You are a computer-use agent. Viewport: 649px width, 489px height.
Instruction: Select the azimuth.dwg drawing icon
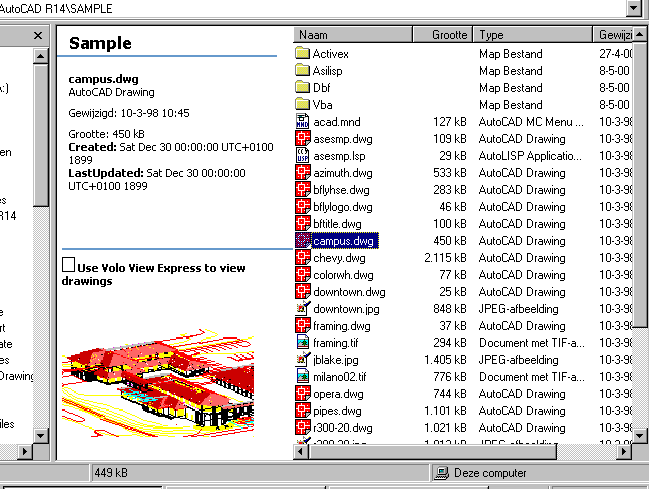(x=303, y=172)
